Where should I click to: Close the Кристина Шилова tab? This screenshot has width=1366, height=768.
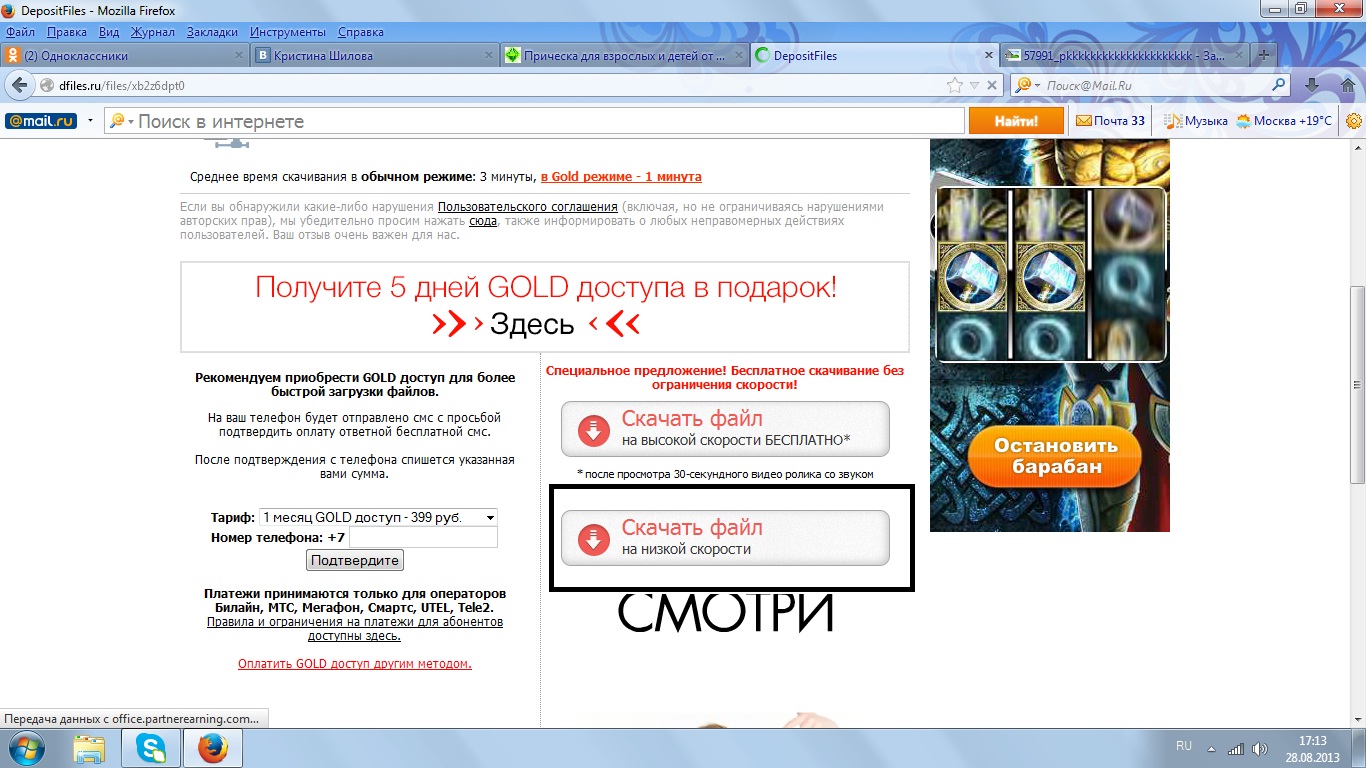point(490,56)
